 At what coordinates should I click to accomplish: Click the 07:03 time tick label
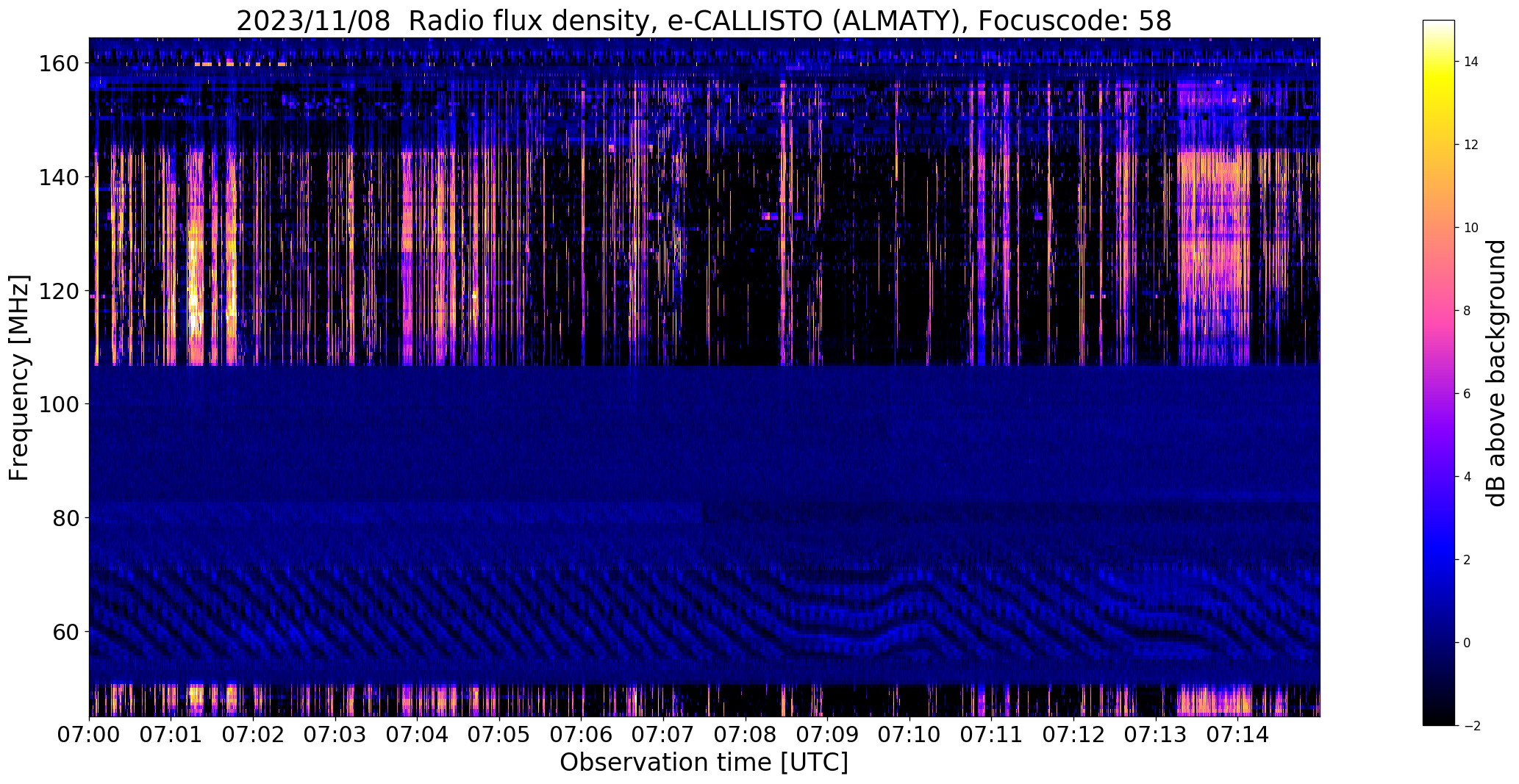point(335,734)
